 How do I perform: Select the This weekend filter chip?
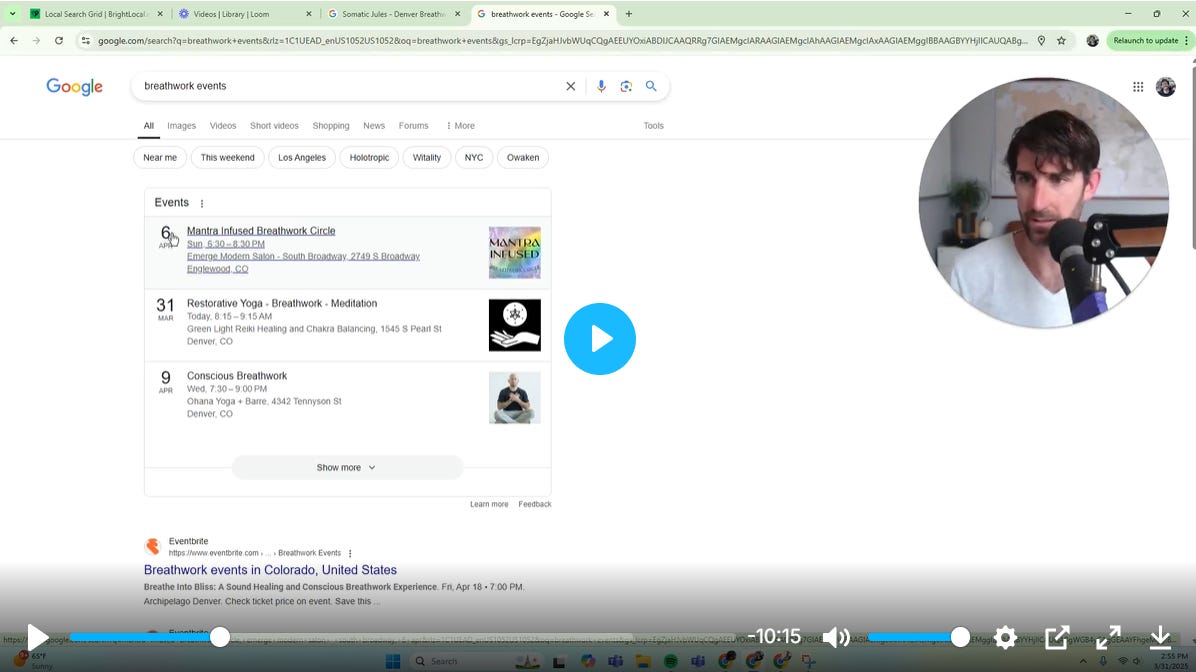click(x=227, y=158)
